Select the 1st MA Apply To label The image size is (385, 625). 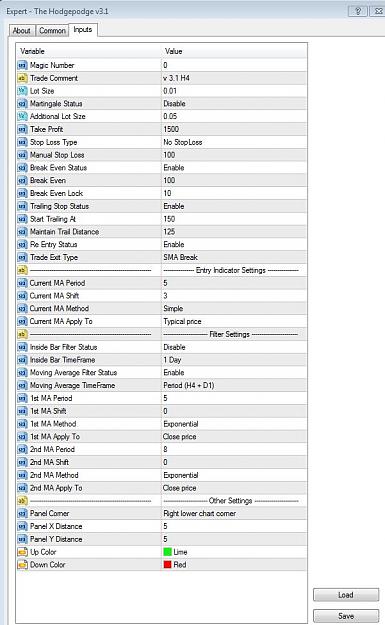55,437
